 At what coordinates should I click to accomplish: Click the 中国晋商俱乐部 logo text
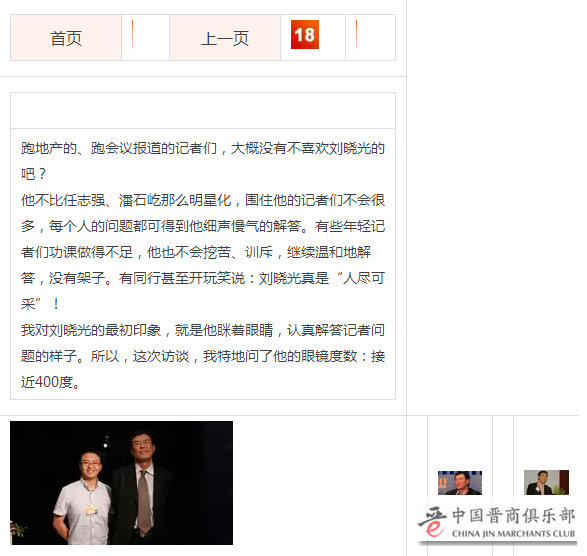(x=513, y=516)
